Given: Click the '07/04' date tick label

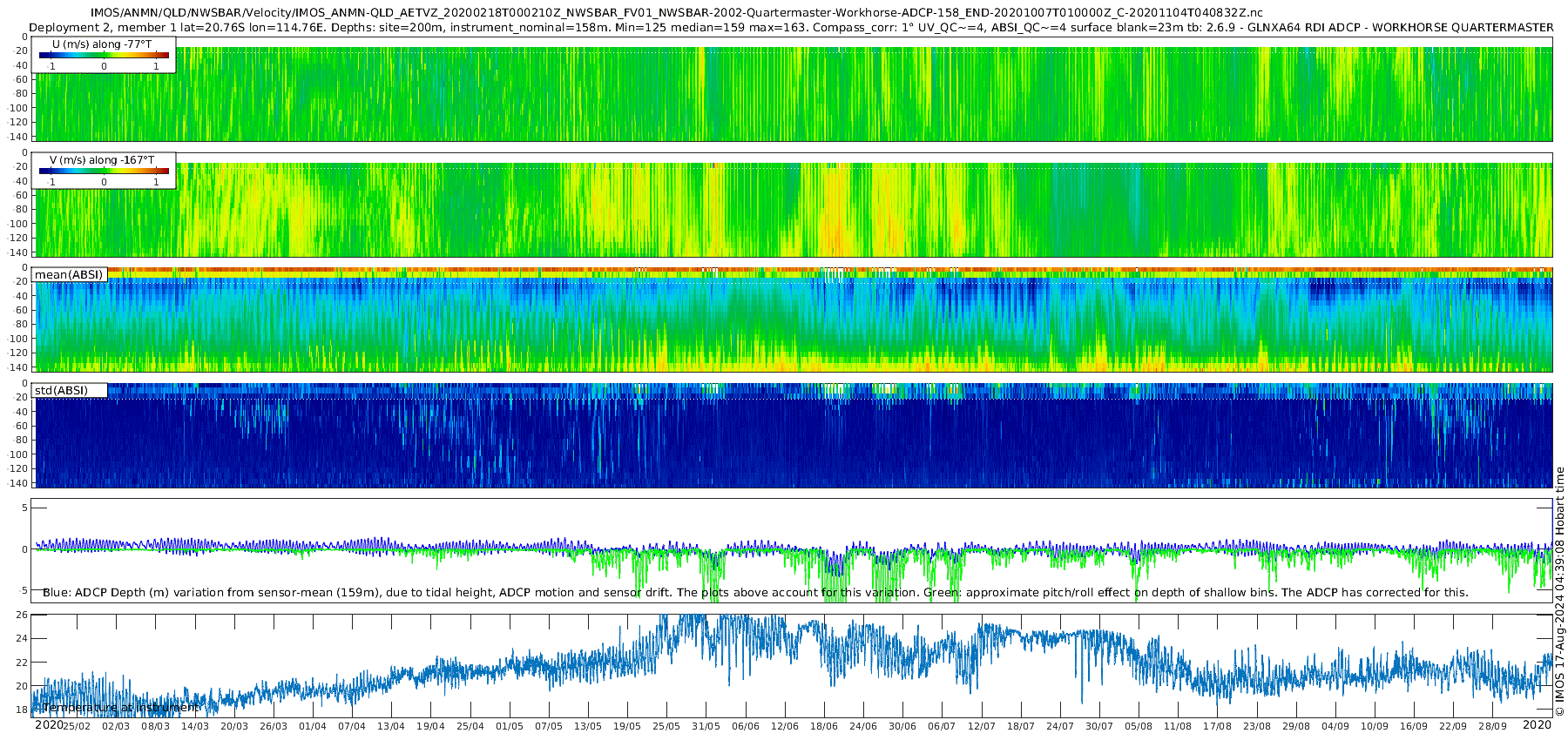Looking at the screenshot, I should pyautogui.click(x=352, y=726).
